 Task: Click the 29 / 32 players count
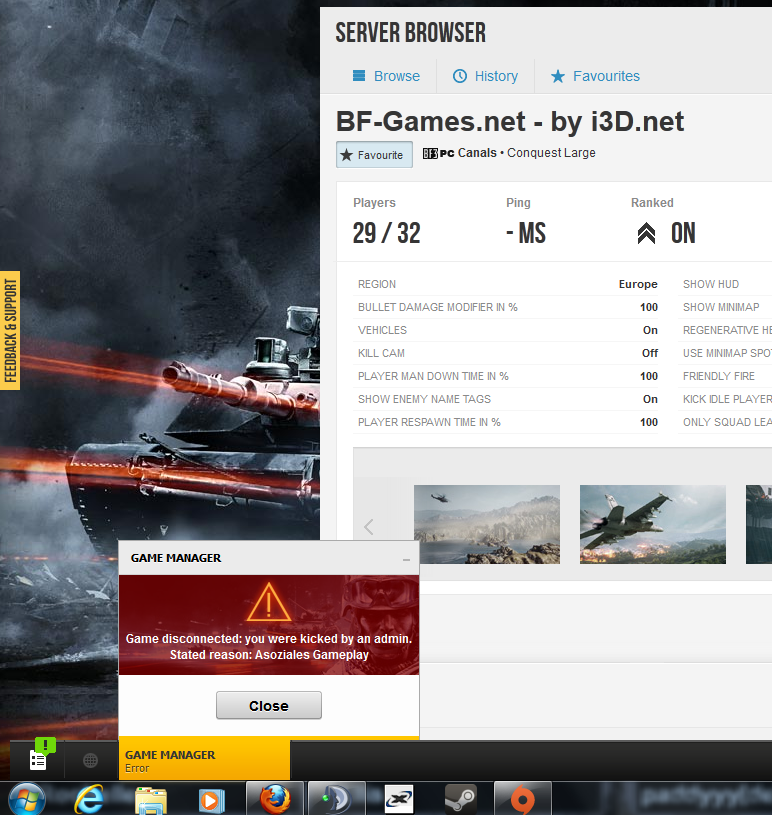(386, 233)
